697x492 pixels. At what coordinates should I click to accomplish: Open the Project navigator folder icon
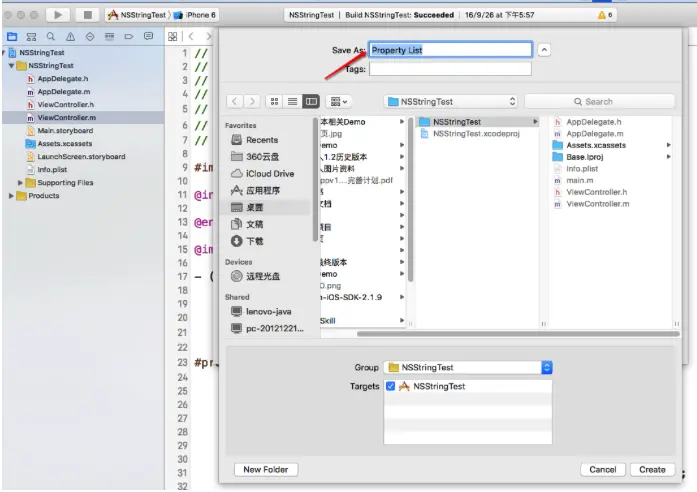point(12,36)
